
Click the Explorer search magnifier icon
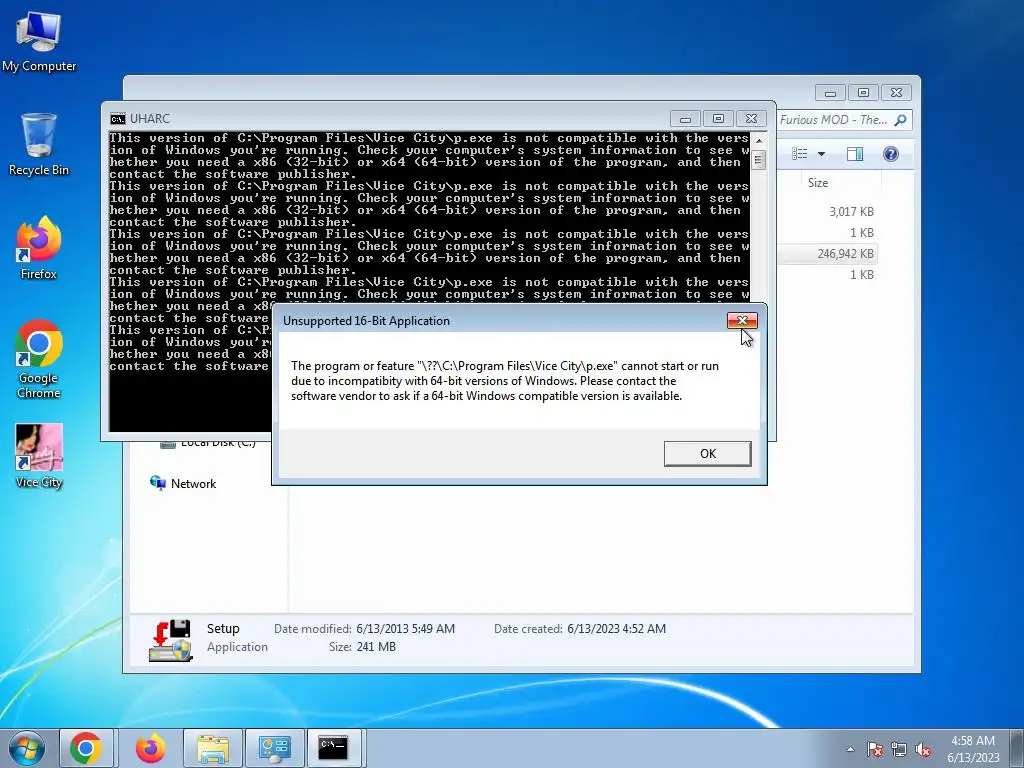901,120
